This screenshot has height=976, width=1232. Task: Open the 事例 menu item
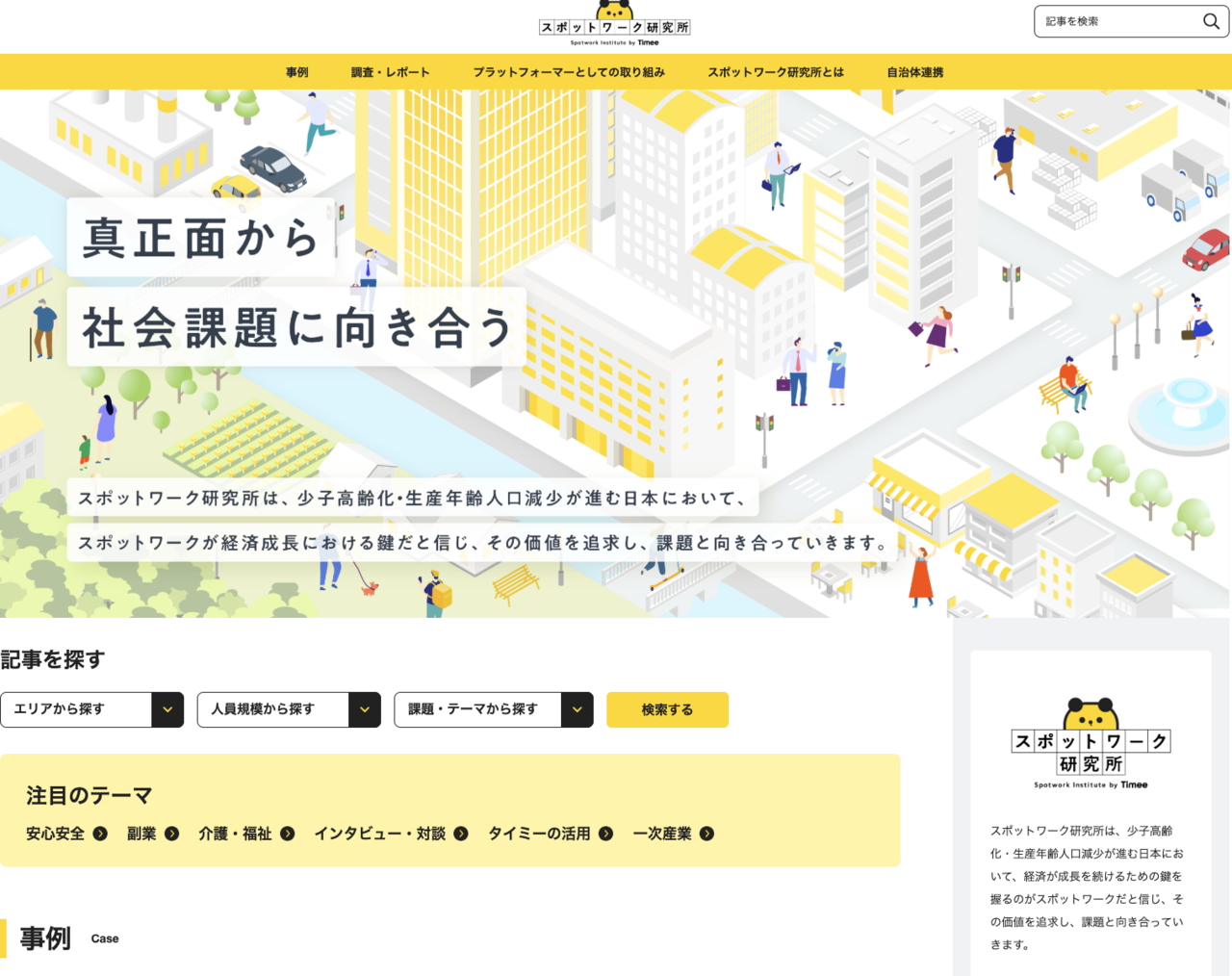pos(296,72)
